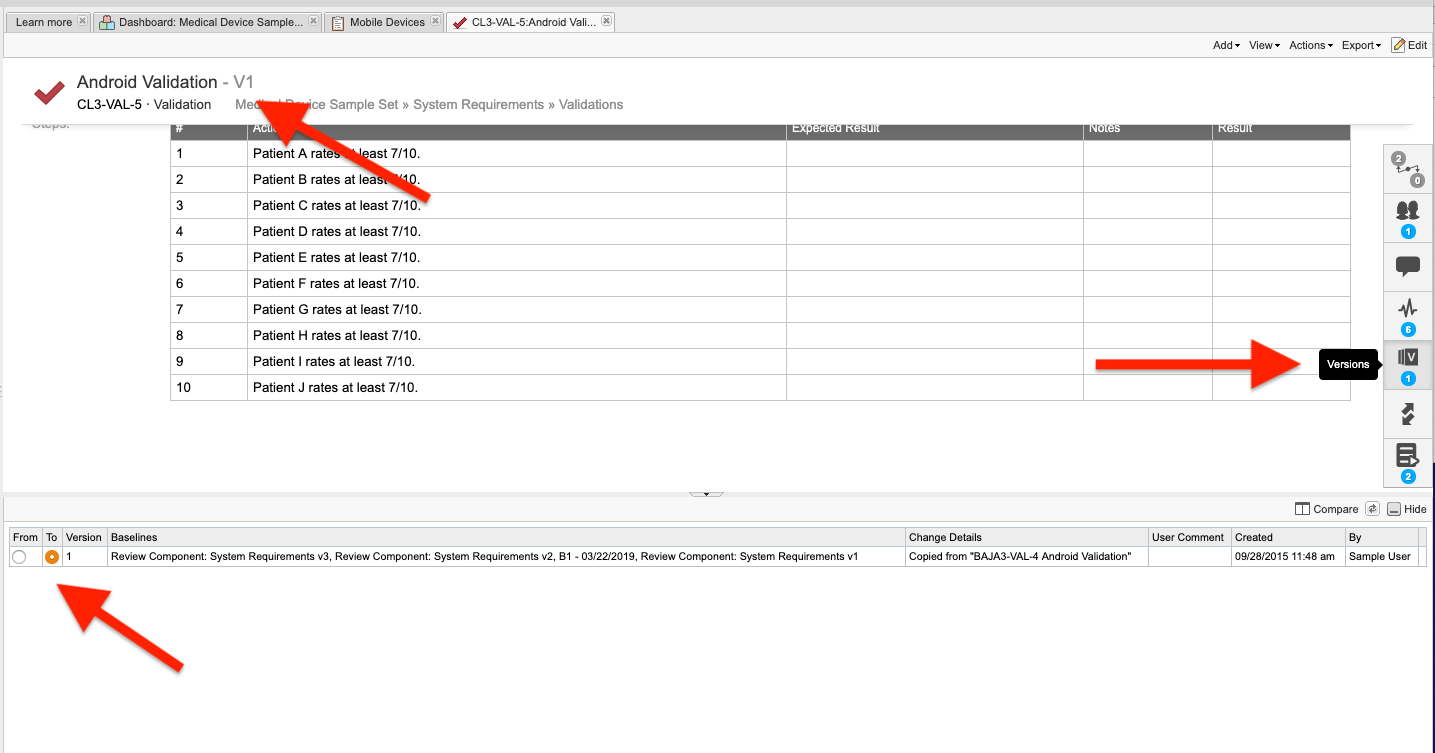This screenshot has width=1435, height=753.
Task: Click the Result column header in steps table
Action: click(1281, 128)
